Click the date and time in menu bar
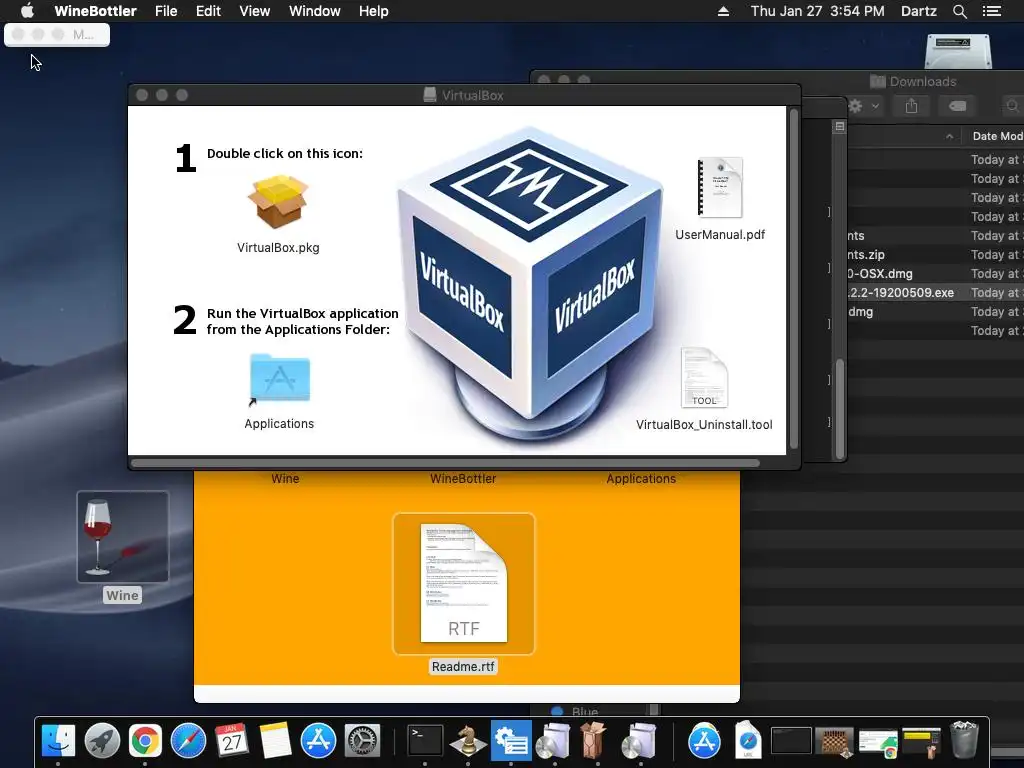Screen dimensions: 1024x768 [x=818, y=11]
